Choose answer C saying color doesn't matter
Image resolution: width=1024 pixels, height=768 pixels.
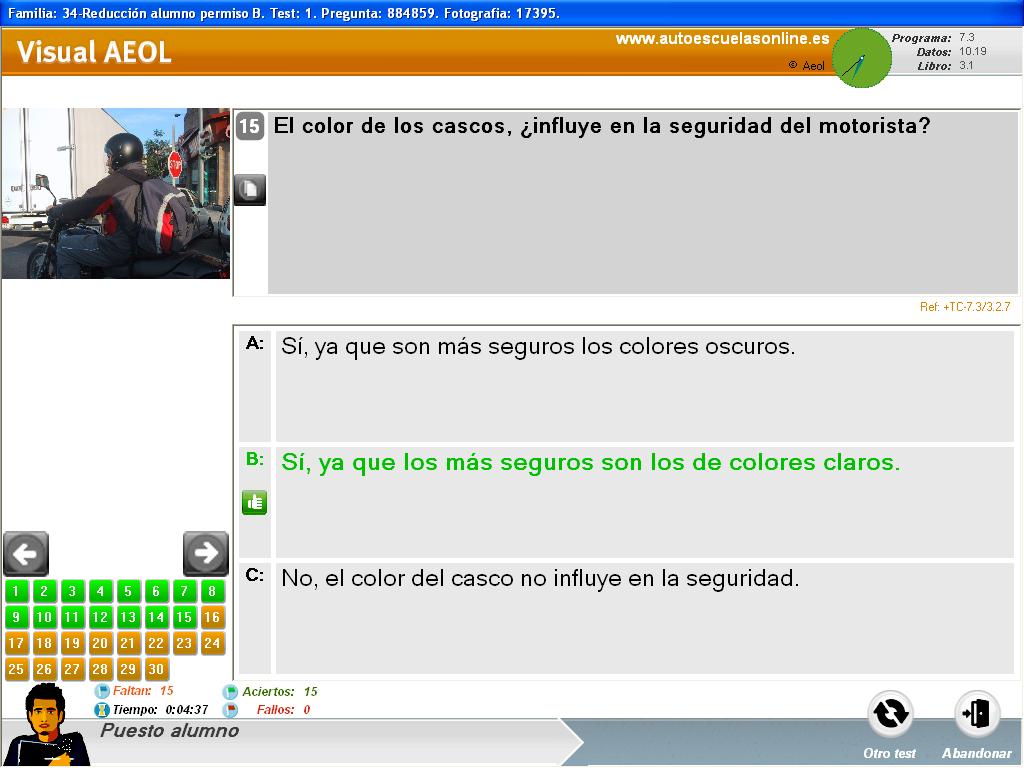pos(540,578)
